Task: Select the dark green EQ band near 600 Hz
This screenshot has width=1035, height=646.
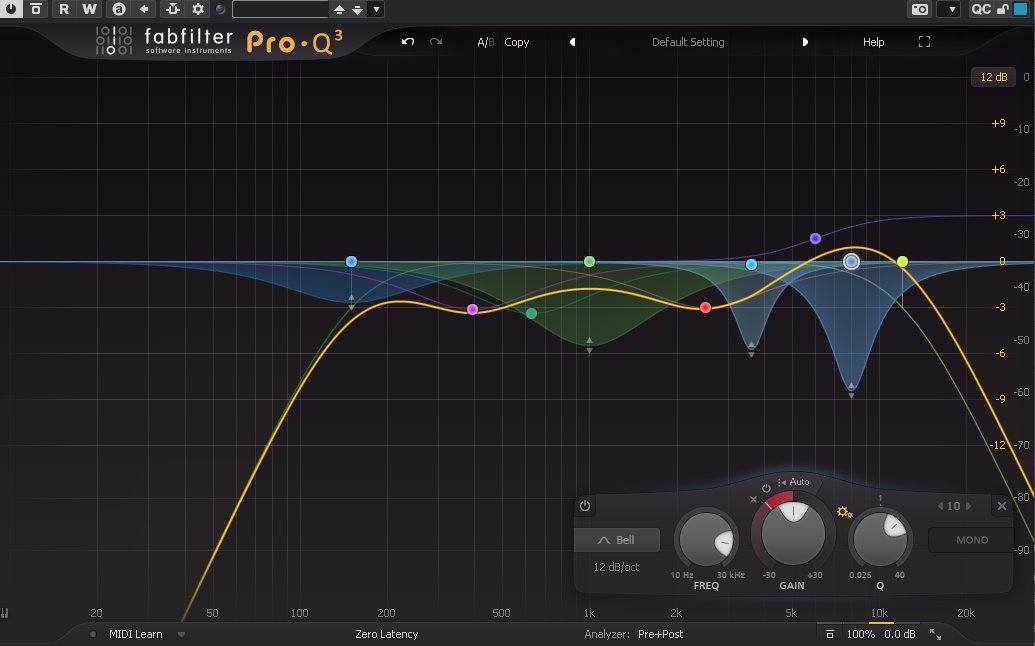Action: pyautogui.click(x=531, y=313)
